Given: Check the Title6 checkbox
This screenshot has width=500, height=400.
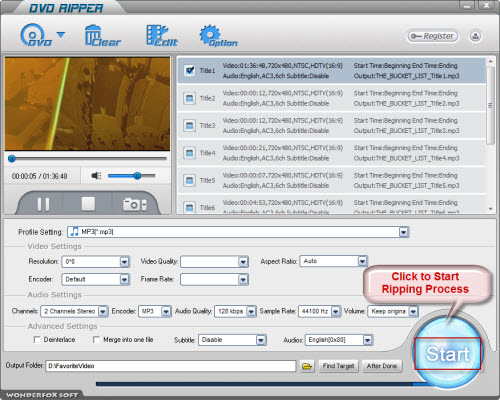Looking at the screenshot, I should pos(189,207).
